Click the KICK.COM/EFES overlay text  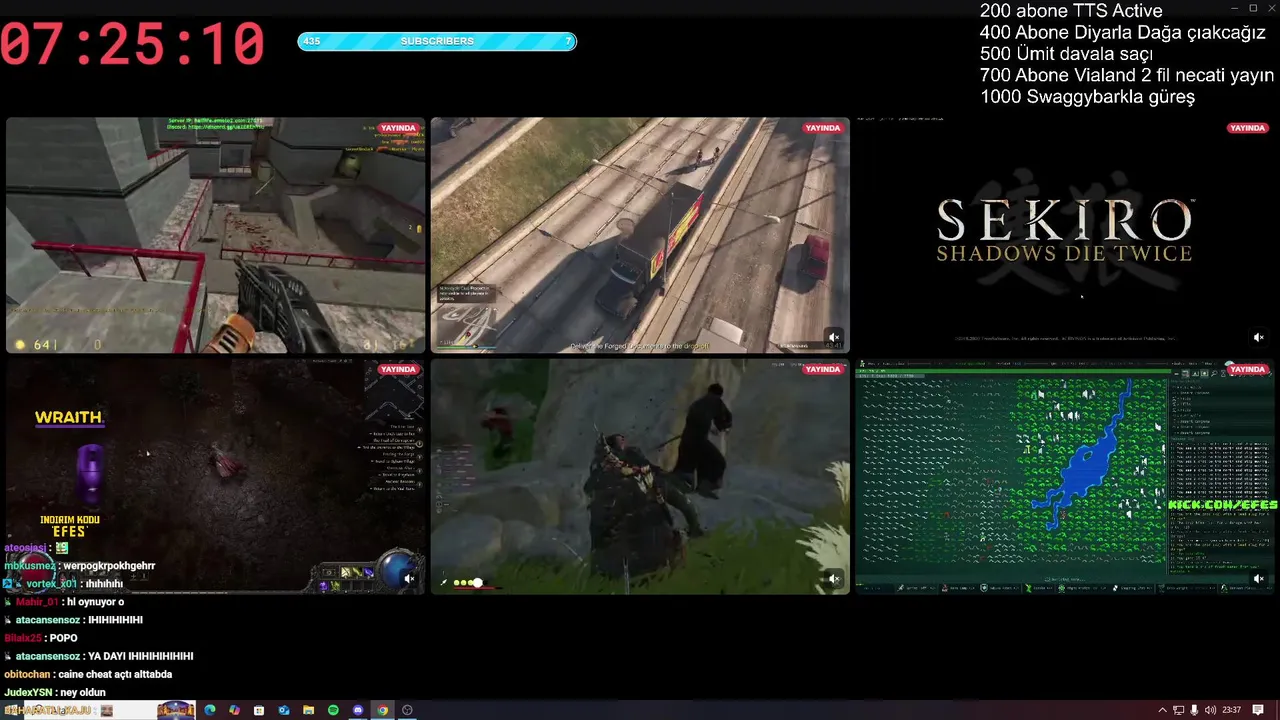tap(1222, 505)
